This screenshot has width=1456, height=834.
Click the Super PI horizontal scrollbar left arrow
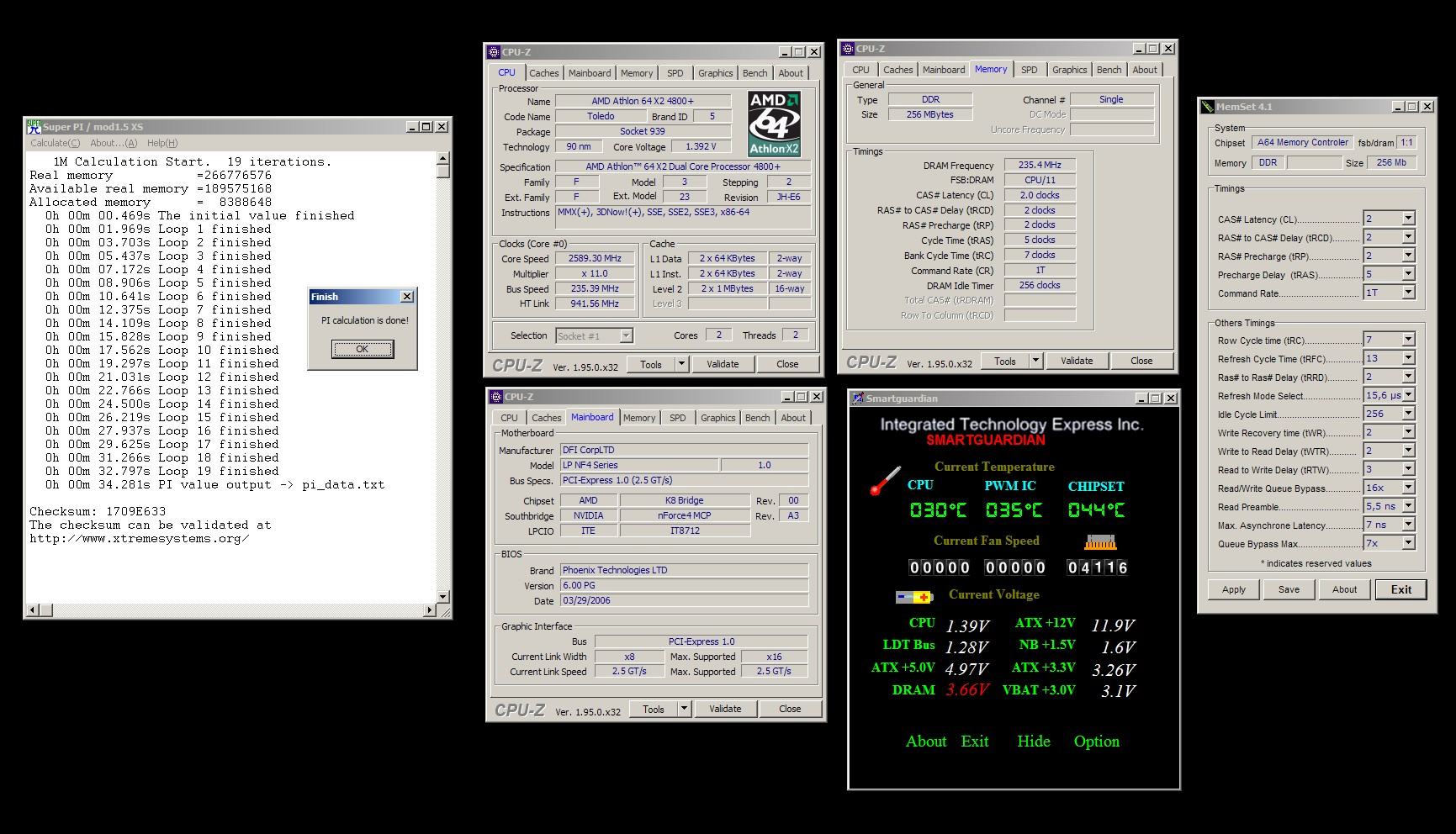pyautogui.click(x=34, y=610)
